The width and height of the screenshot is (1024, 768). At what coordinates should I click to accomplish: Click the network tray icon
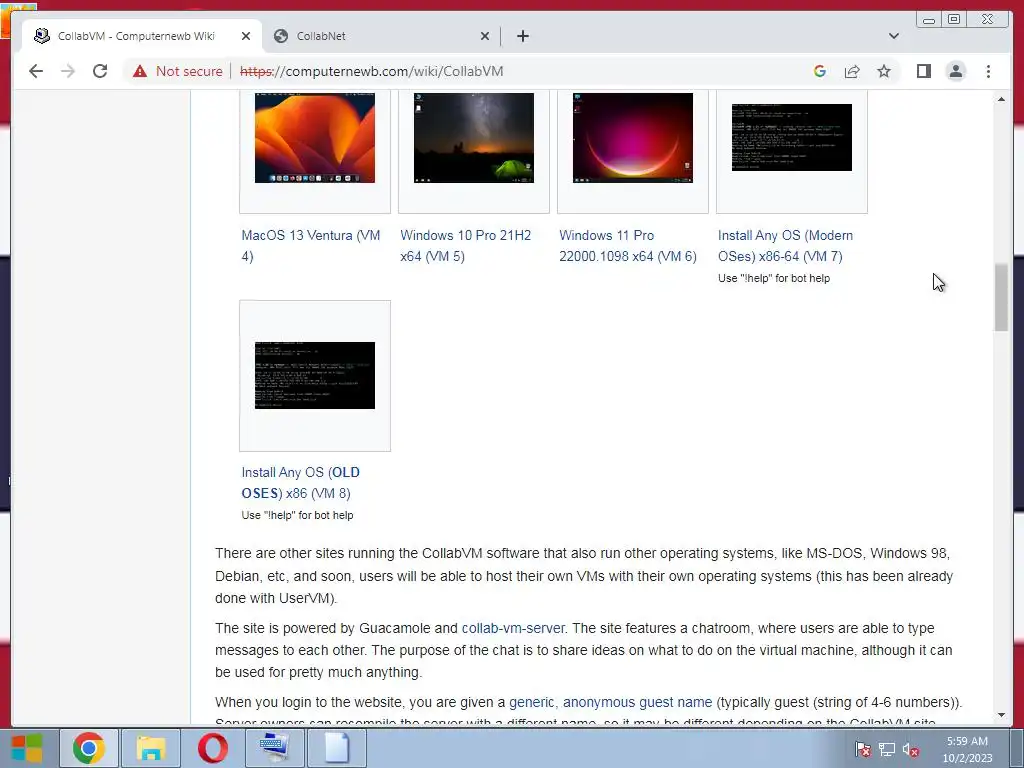pyautogui.click(x=887, y=749)
